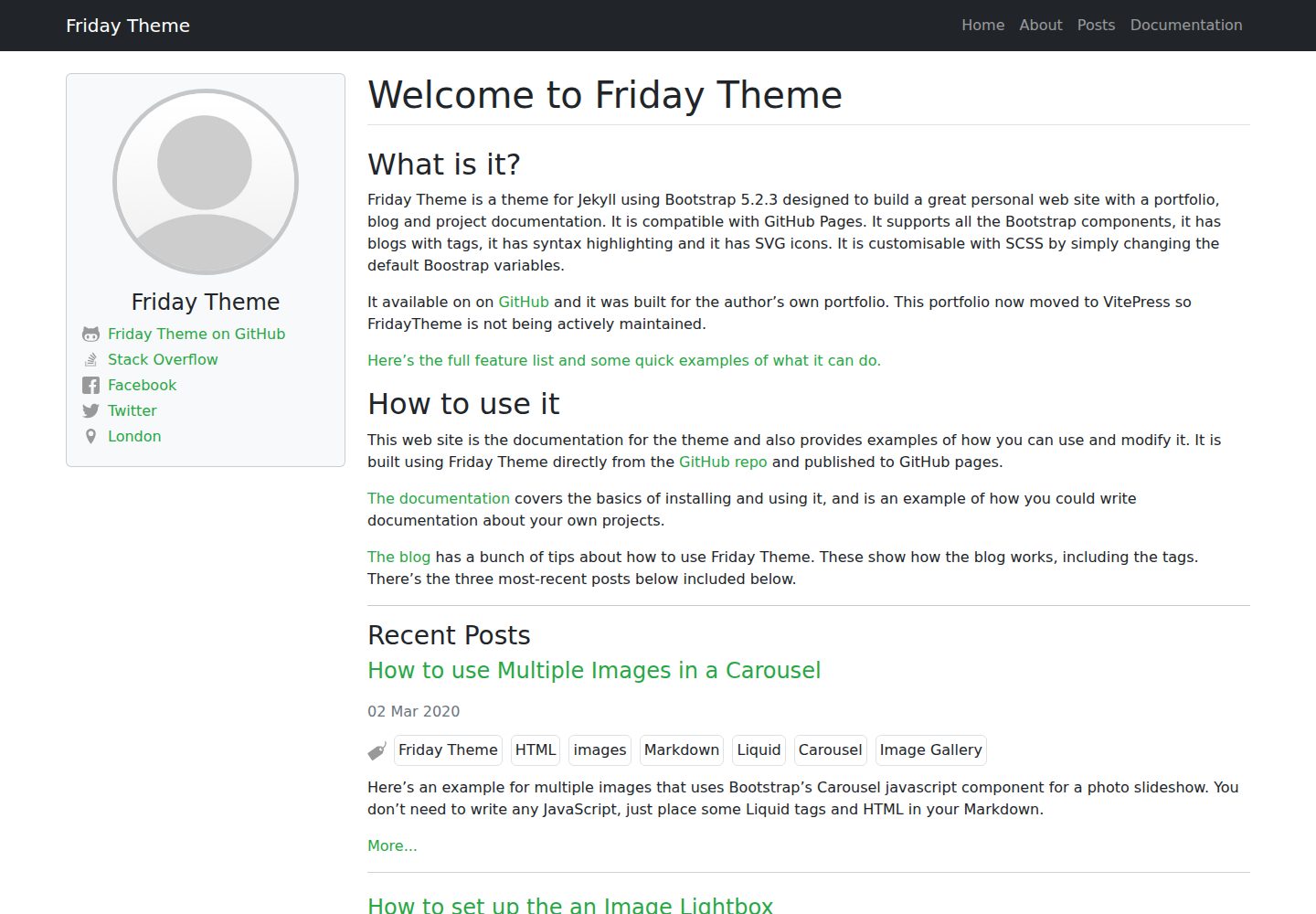This screenshot has height=914, width=1316.
Task: Open 'The blog' link
Action: (x=398, y=558)
